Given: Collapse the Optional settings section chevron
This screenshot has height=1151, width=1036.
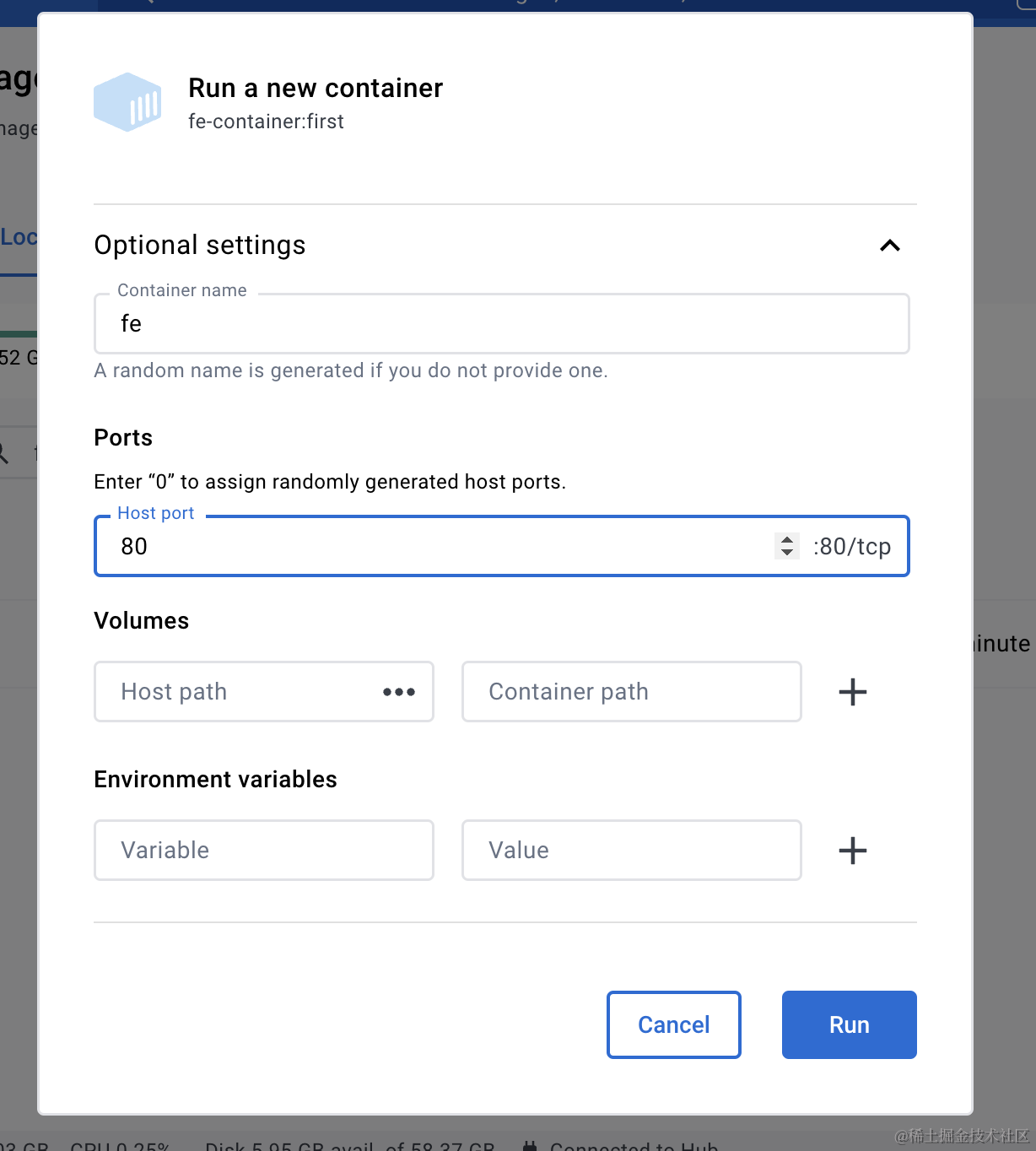Looking at the screenshot, I should coord(889,246).
